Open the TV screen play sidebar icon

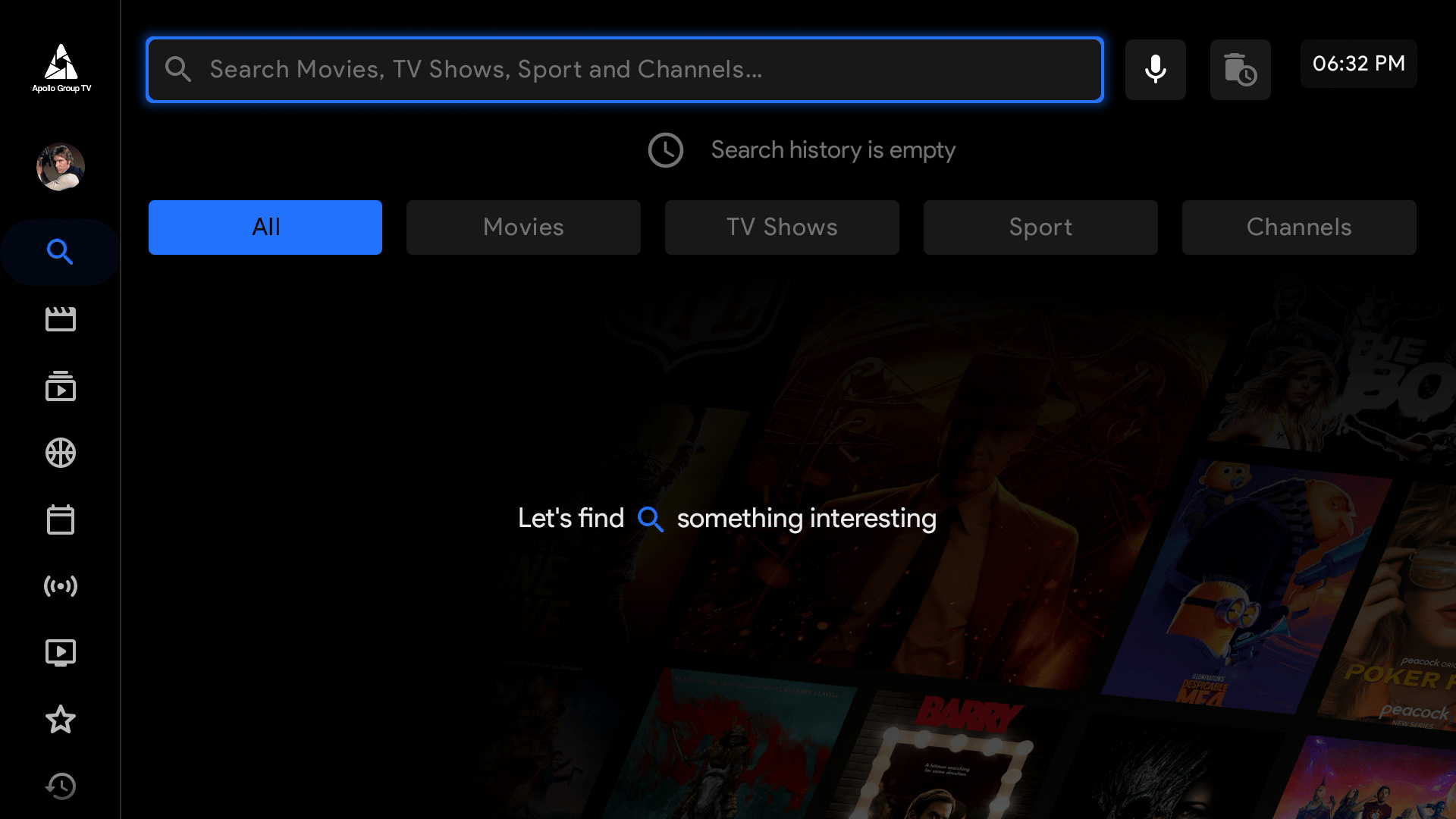pyautogui.click(x=61, y=653)
